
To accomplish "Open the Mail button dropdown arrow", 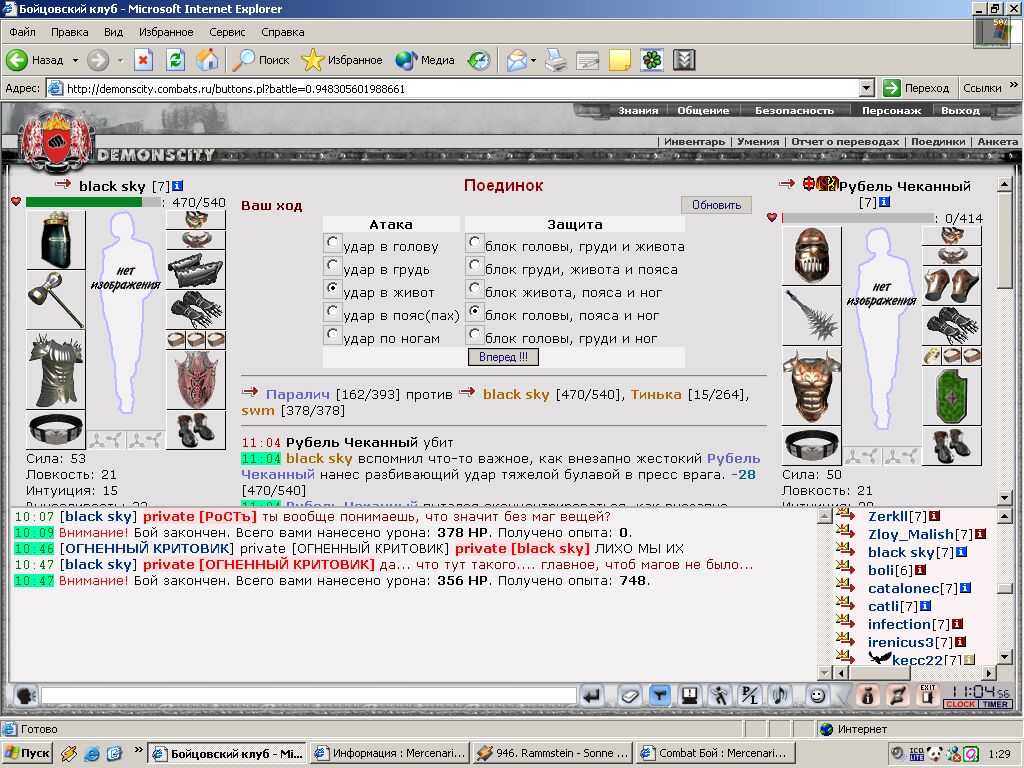I will tap(534, 60).
